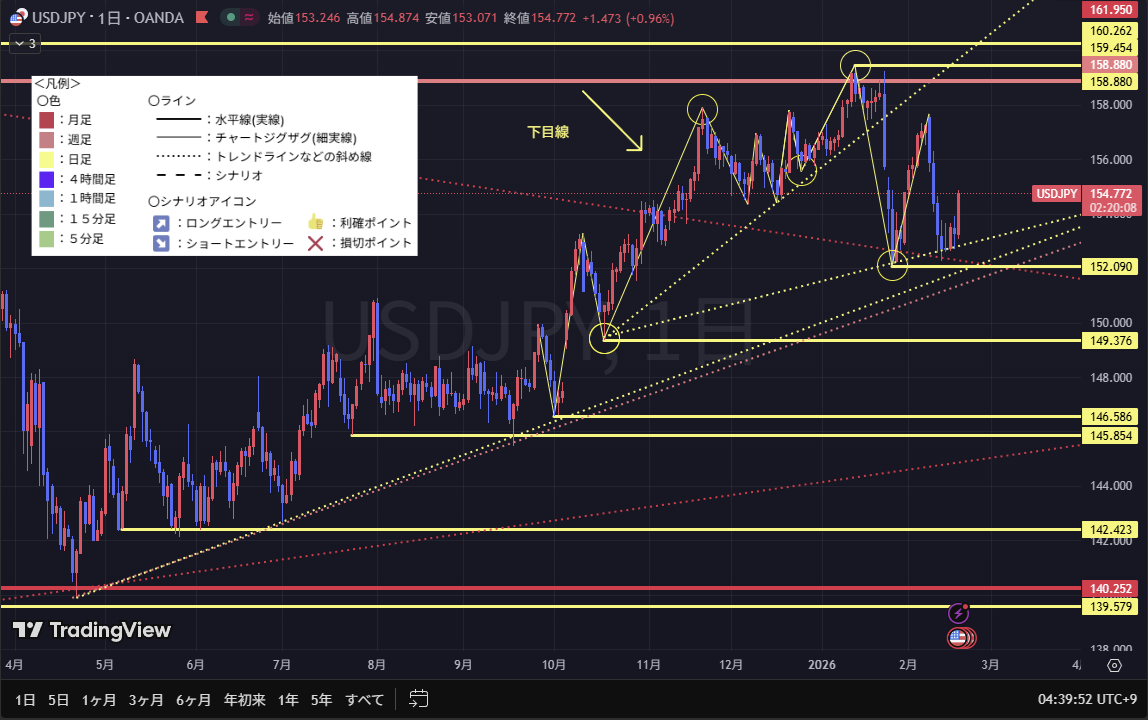Choose the 5年 range button

321,699
